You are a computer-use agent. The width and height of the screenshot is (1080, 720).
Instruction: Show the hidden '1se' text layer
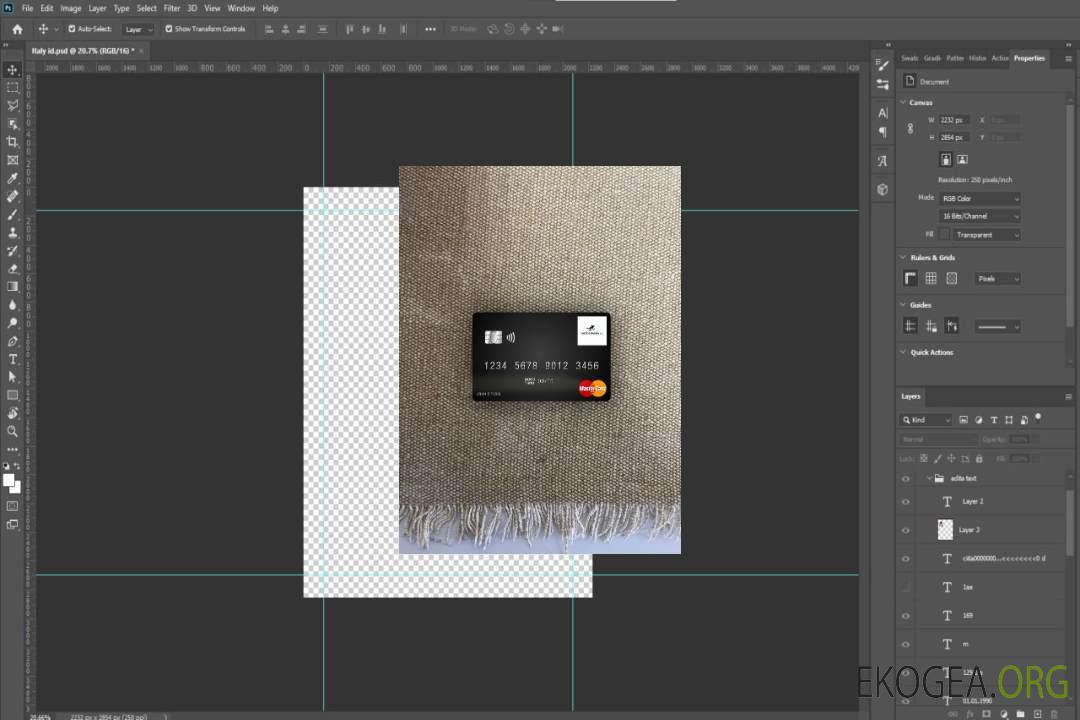click(x=906, y=587)
